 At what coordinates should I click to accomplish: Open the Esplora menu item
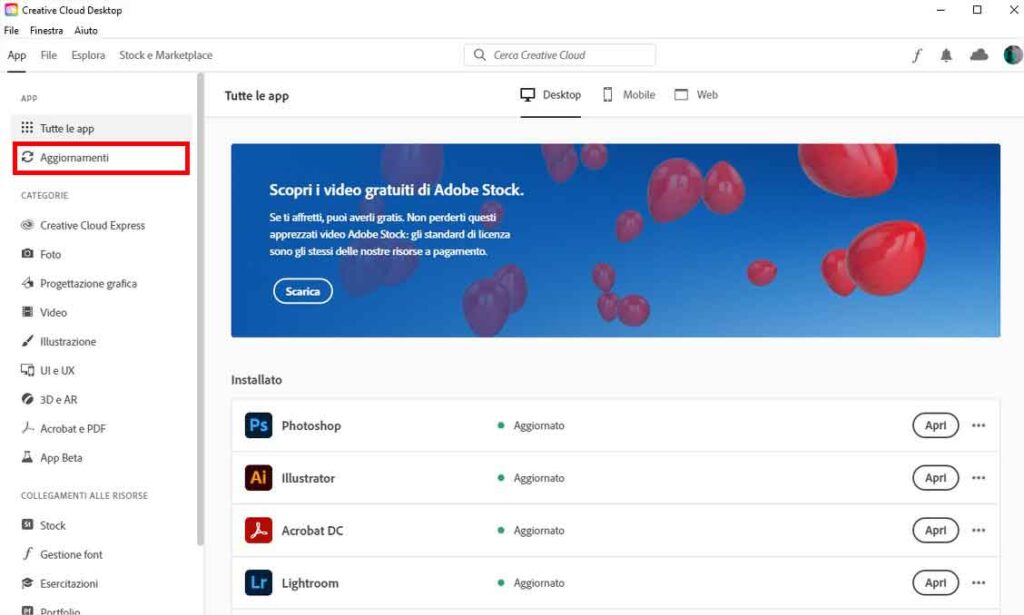[x=88, y=55]
